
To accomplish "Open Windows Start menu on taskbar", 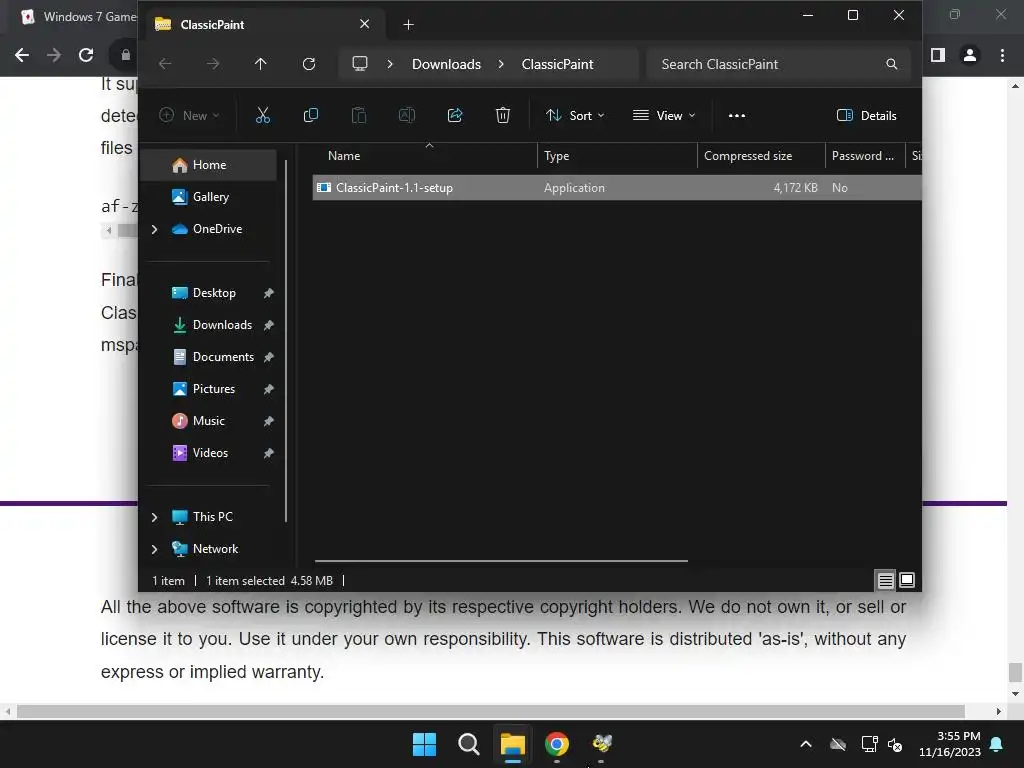I will tap(424, 744).
